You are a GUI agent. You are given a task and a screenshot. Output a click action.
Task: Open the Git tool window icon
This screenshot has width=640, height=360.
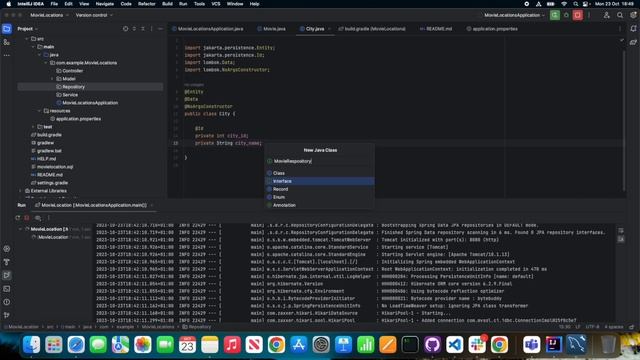(7, 315)
